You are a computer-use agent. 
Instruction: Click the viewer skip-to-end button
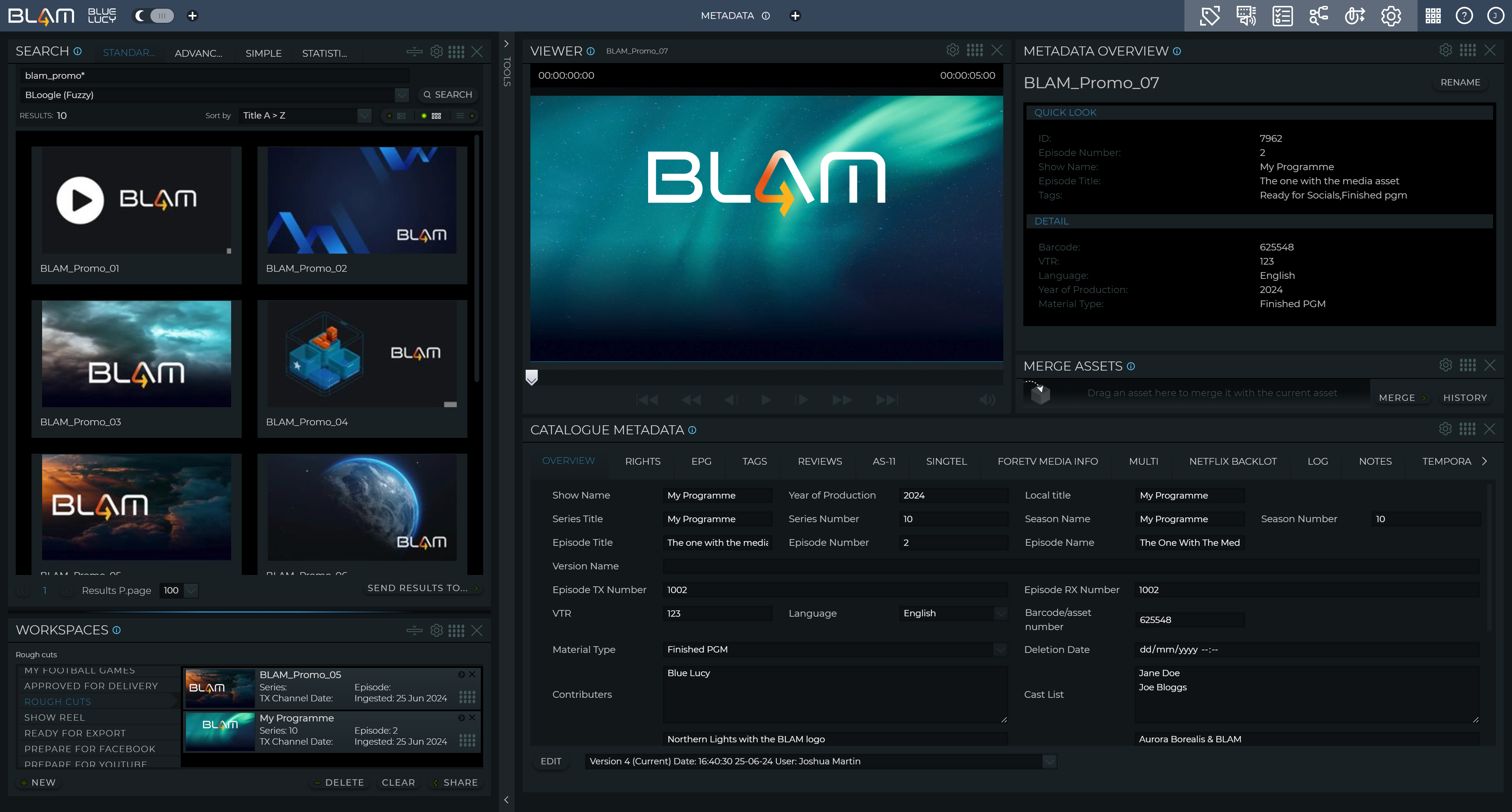(886, 400)
